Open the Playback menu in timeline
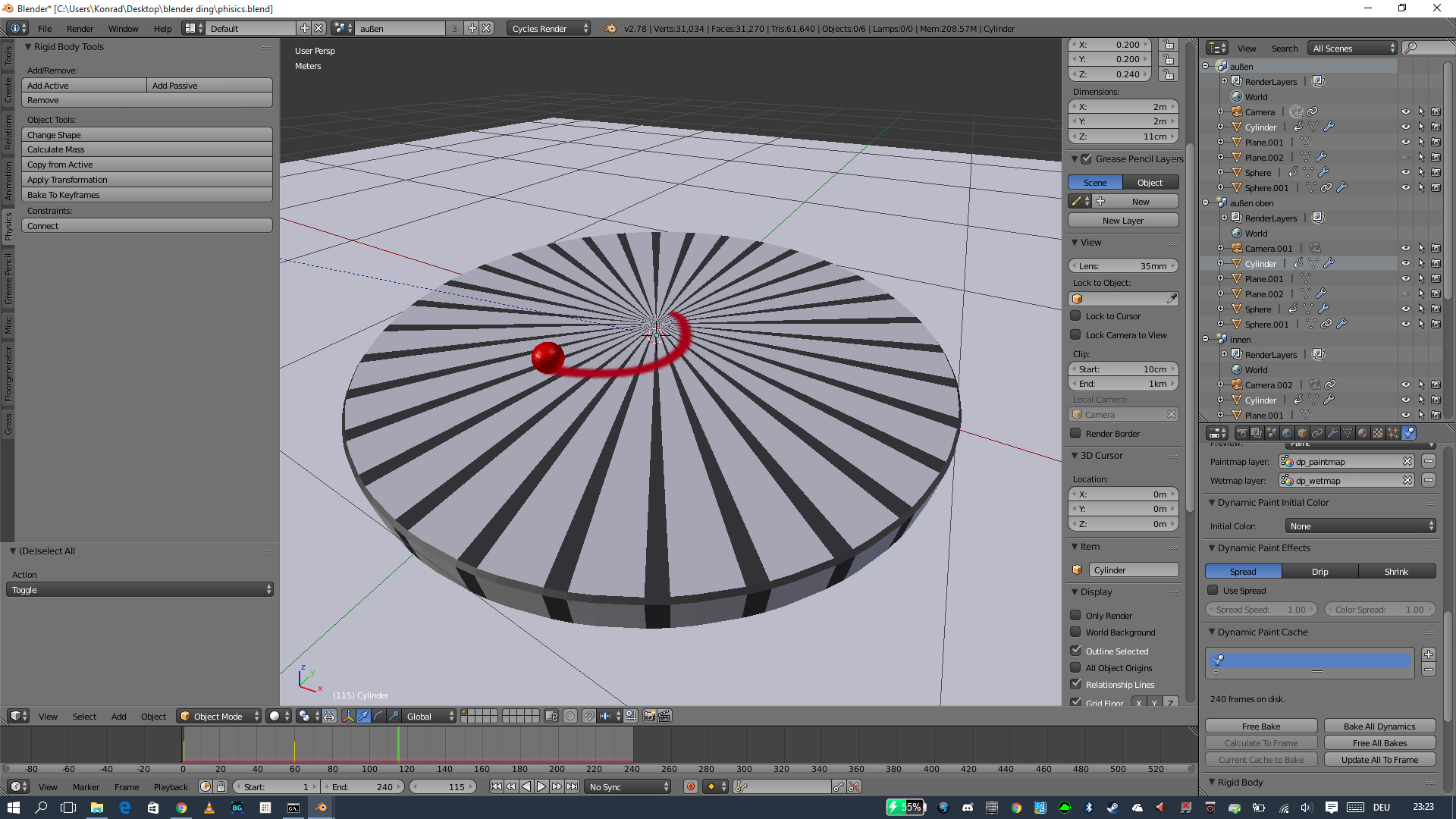 (x=171, y=786)
